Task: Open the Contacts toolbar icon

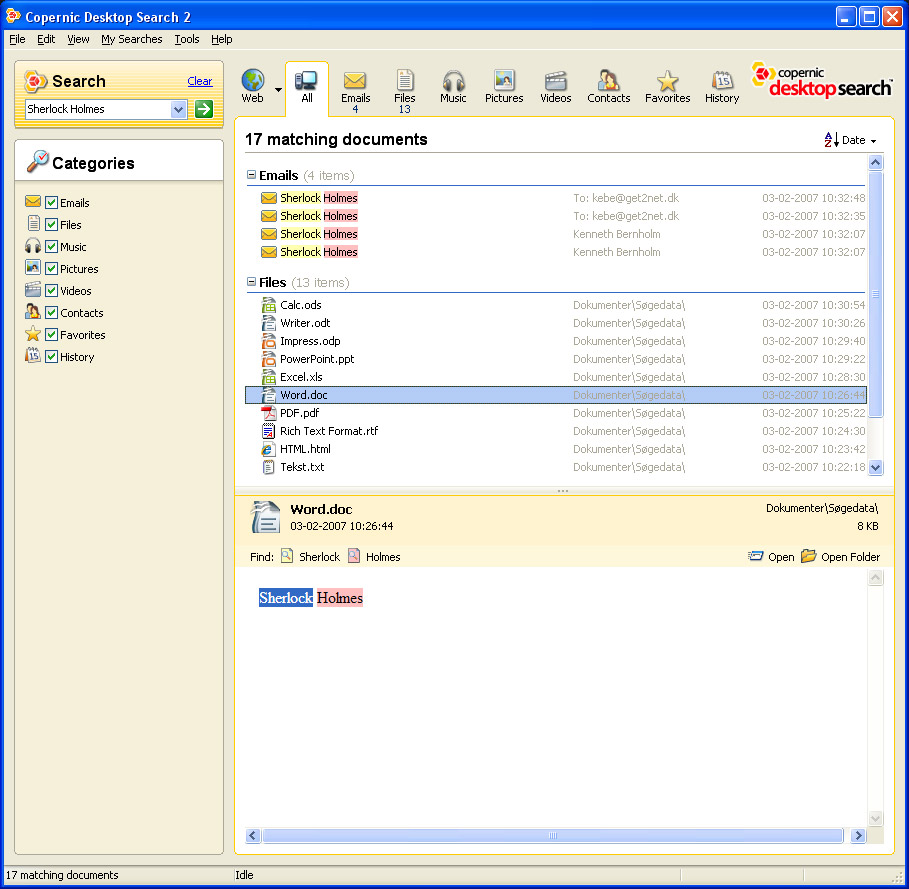Action: 608,81
